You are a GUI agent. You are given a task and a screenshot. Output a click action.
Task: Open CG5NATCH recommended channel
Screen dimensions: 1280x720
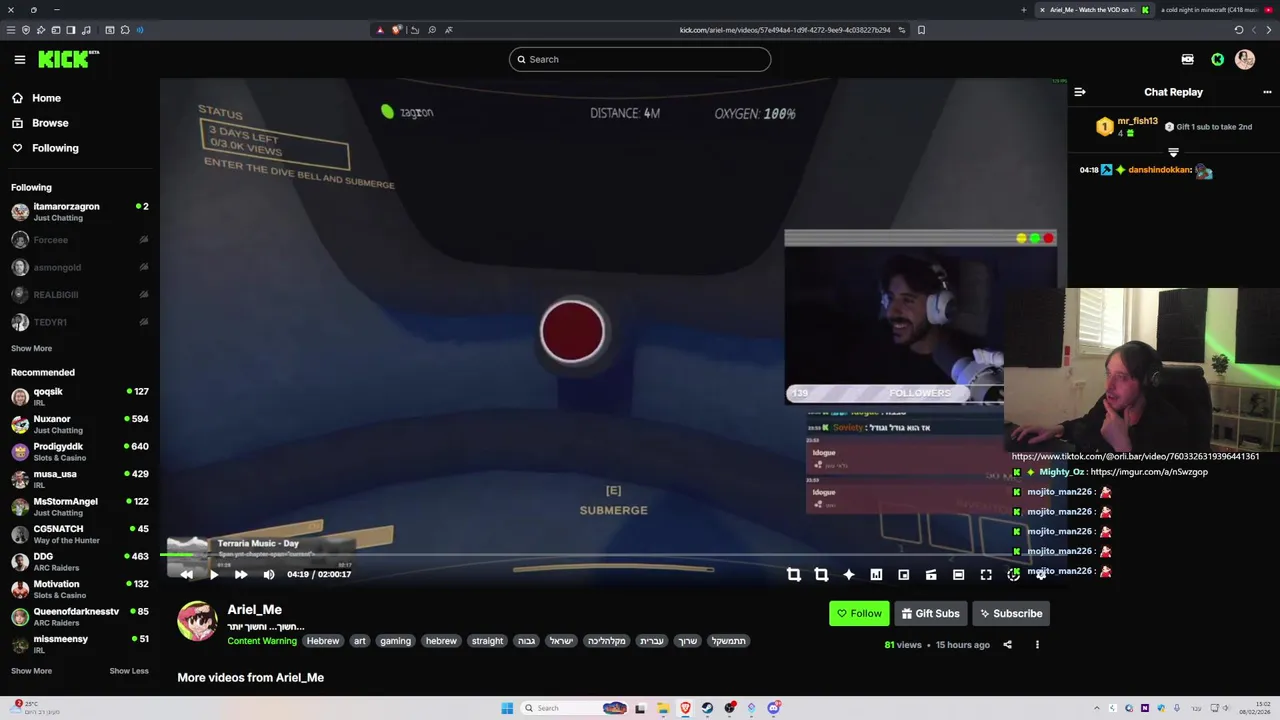click(x=80, y=534)
